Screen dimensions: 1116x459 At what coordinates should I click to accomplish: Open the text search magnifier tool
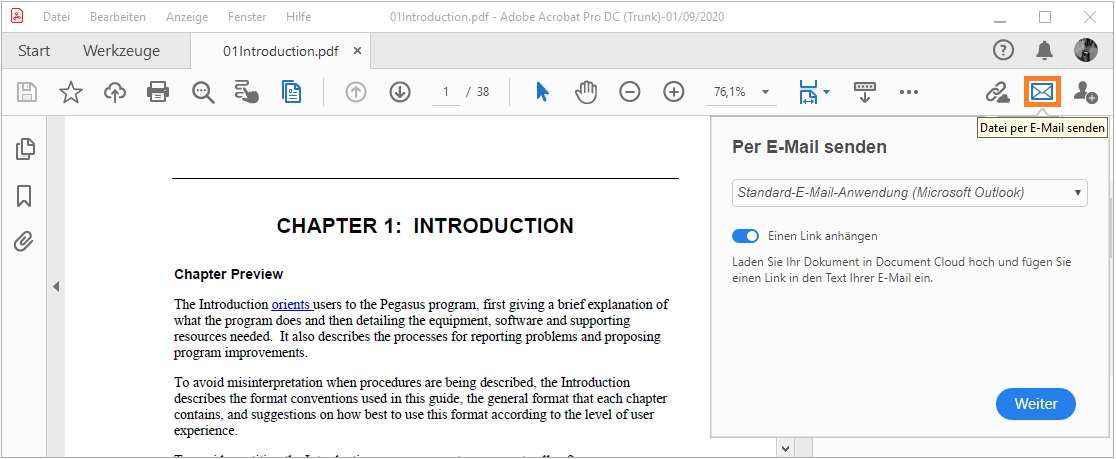tap(204, 93)
